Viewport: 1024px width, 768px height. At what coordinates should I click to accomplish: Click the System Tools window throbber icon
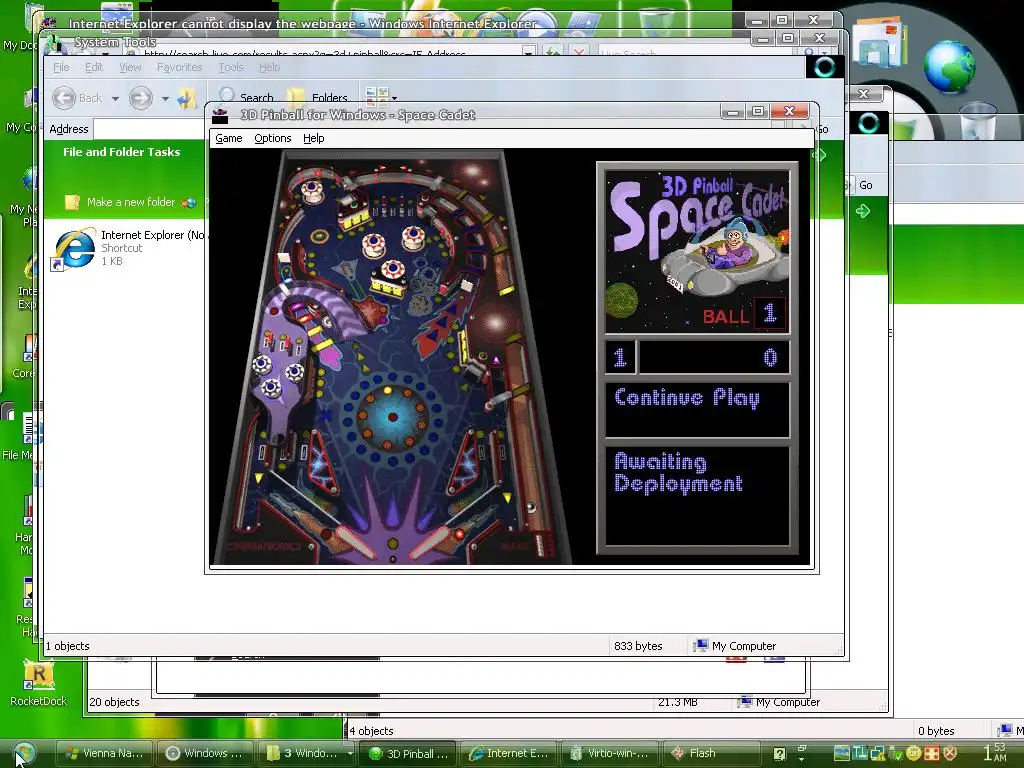click(824, 67)
